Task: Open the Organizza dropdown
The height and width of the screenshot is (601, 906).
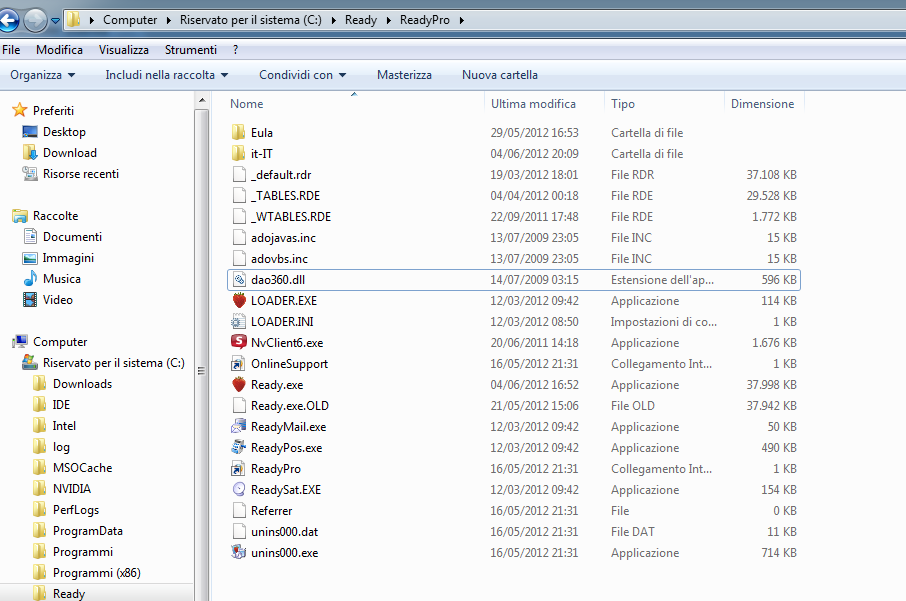Action: (x=43, y=75)
